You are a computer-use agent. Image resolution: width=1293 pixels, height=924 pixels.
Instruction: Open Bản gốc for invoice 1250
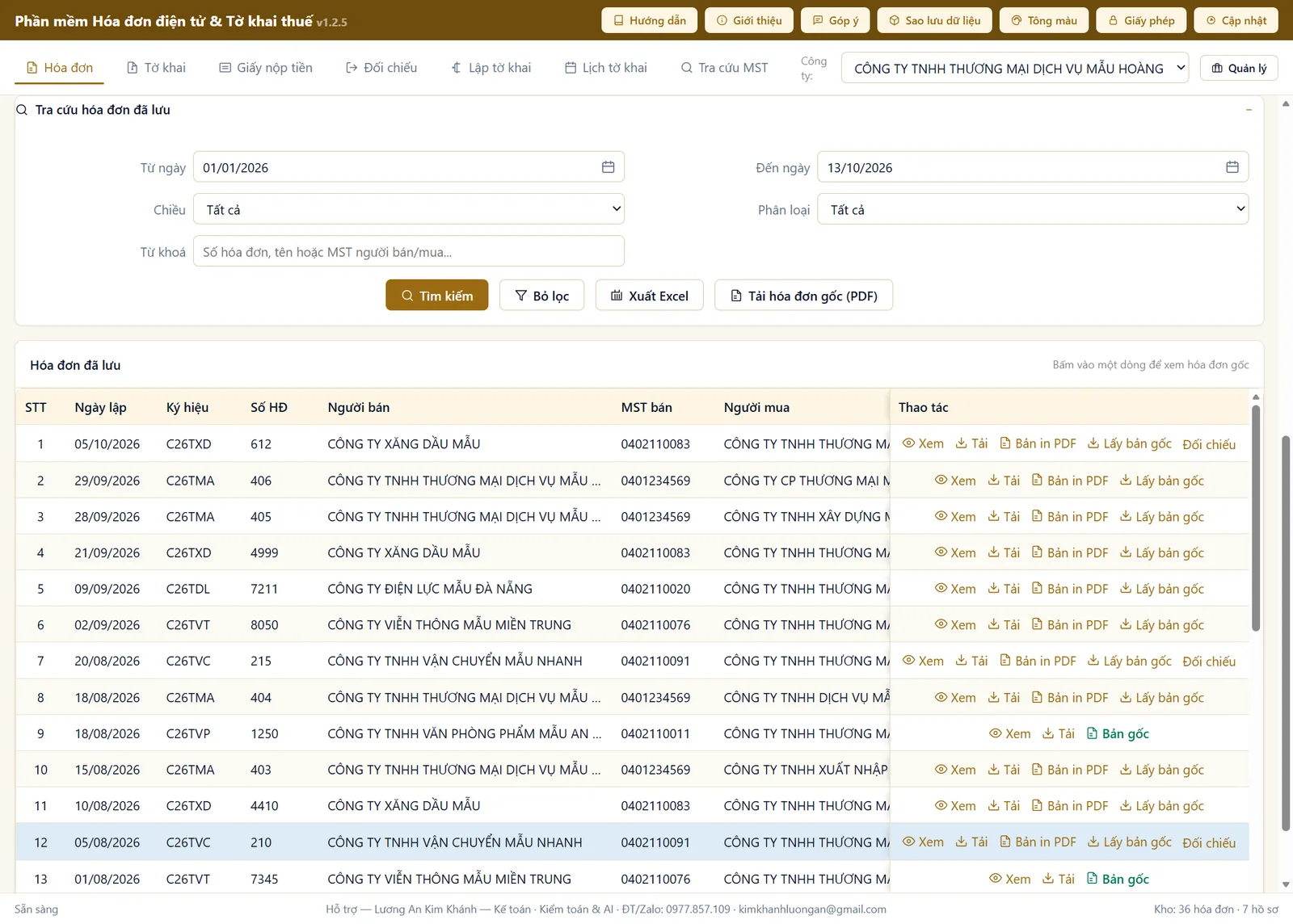1118,733
